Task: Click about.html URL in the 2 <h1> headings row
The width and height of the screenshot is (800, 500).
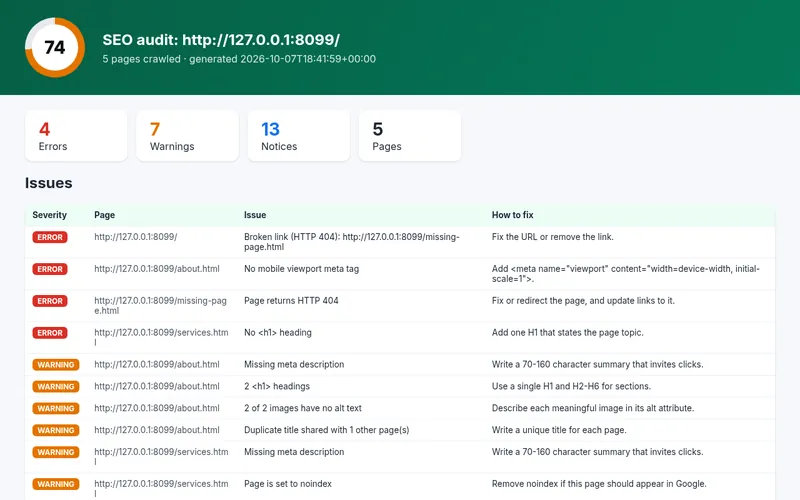Action: (157, 386)
